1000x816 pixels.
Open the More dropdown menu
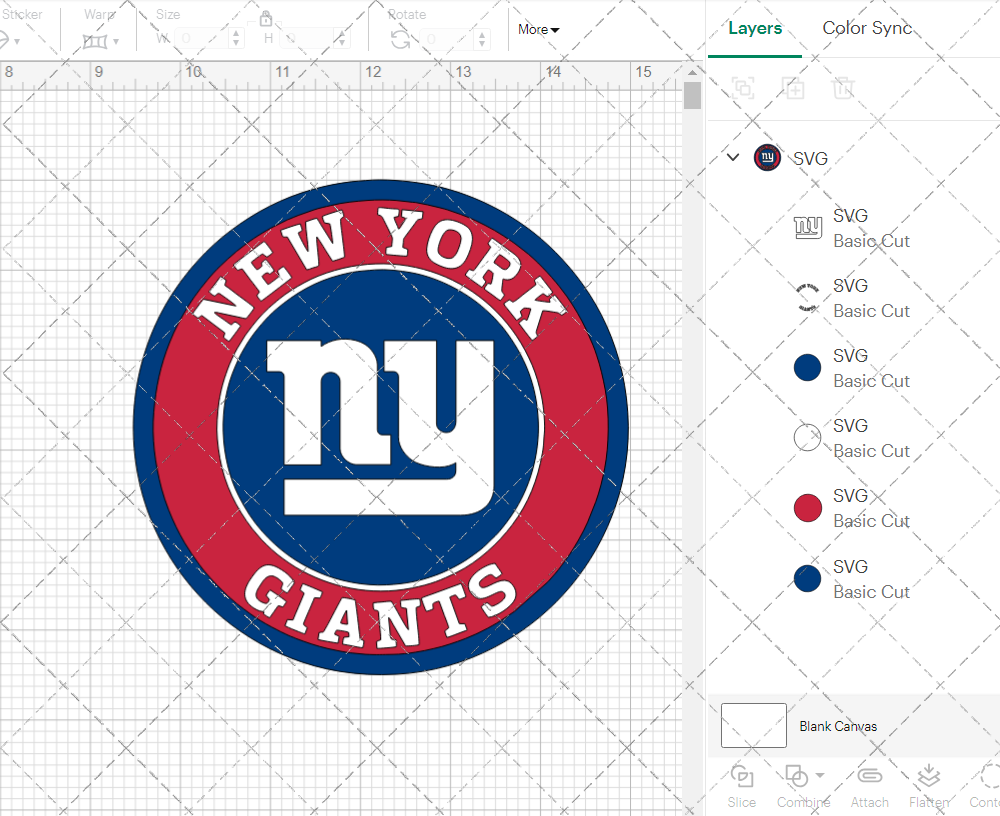tap(538, 29)
